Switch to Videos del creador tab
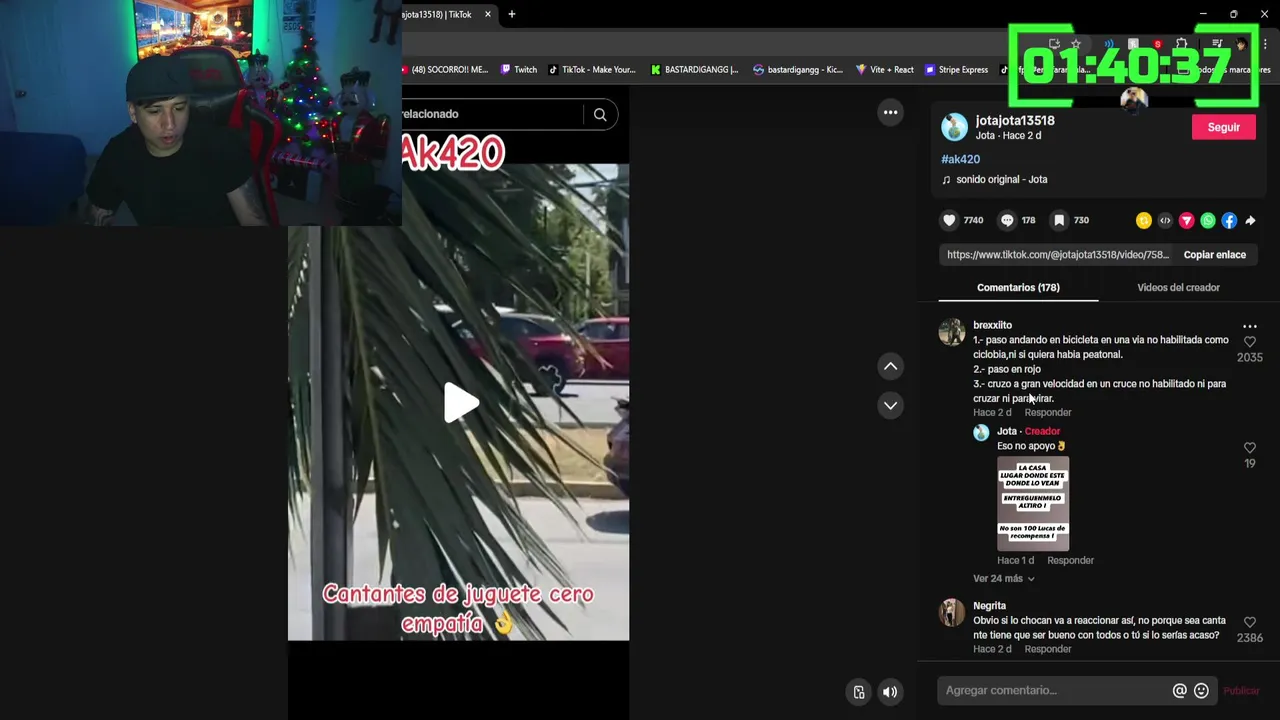The height and width of the screenshot is (720, 1280). 1178,288
